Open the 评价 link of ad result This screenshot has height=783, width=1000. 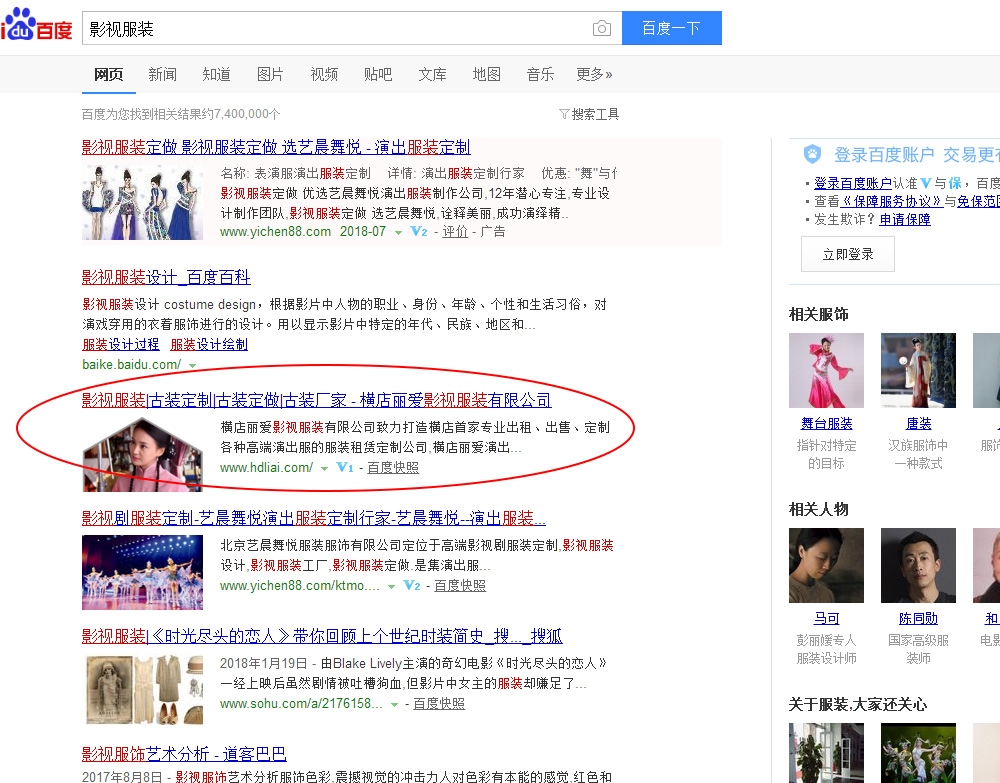pyautogui.click(x=455, y=231)
